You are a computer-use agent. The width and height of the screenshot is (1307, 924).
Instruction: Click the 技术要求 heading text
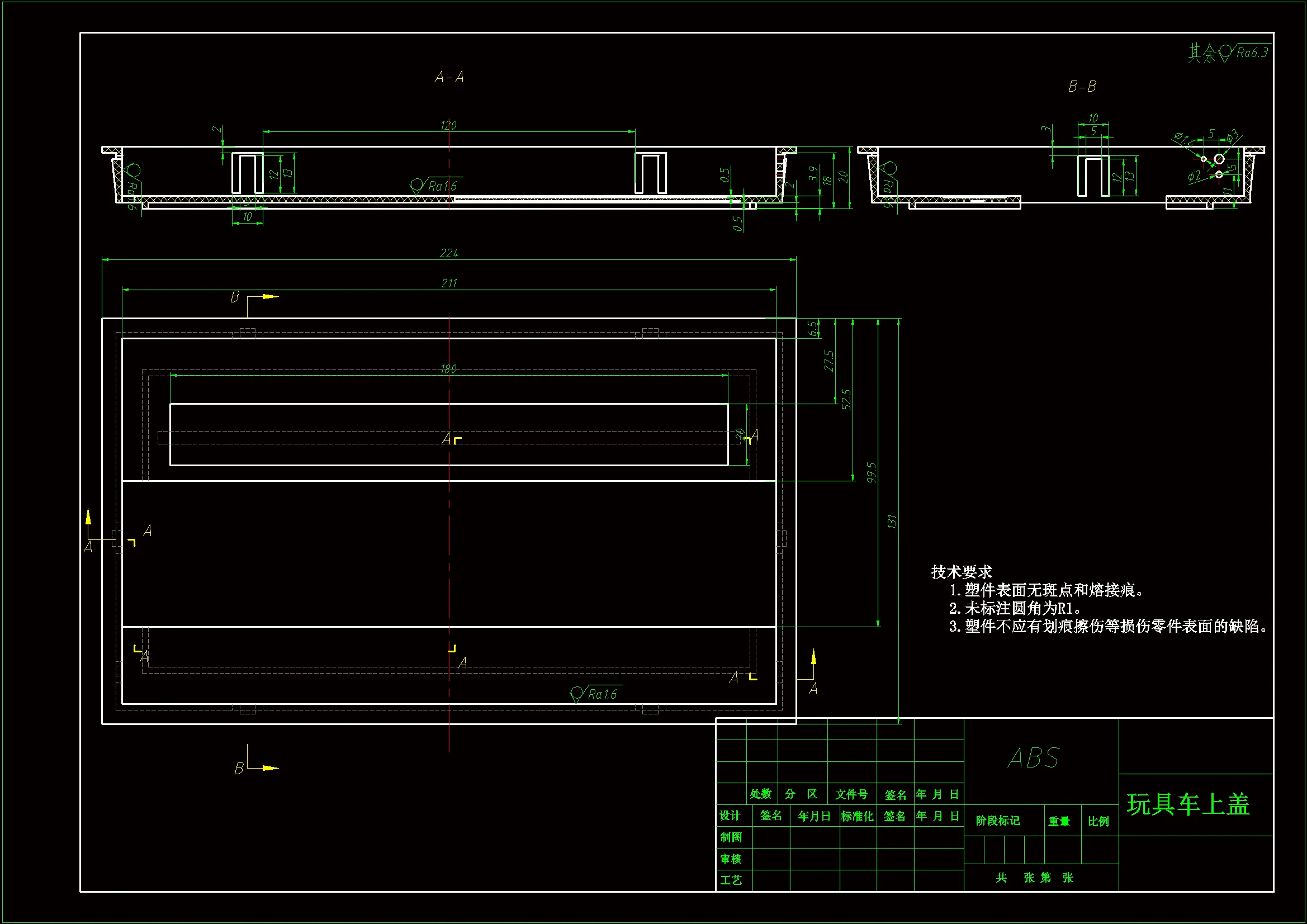962,572
